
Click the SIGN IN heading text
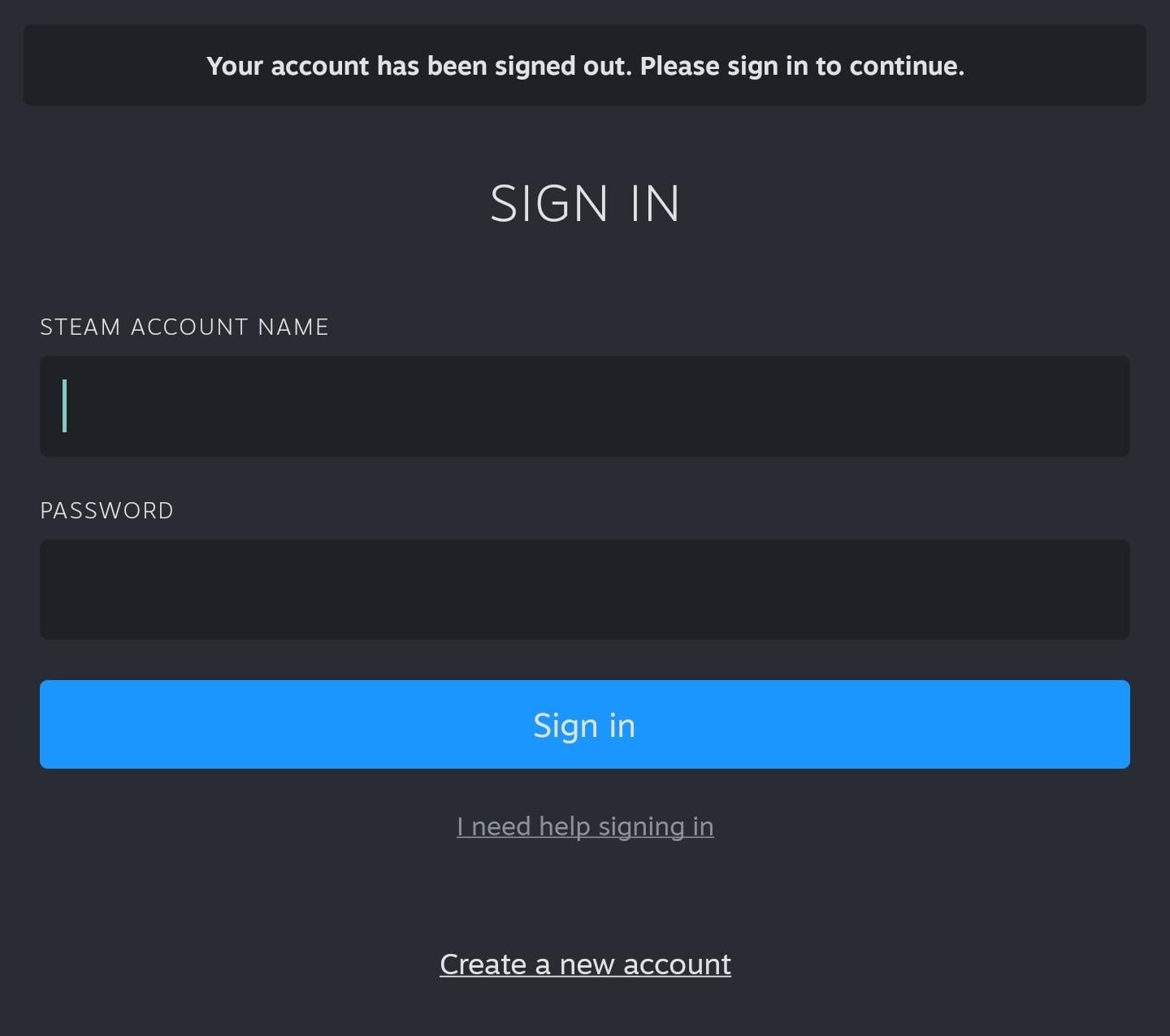[585, 203]
